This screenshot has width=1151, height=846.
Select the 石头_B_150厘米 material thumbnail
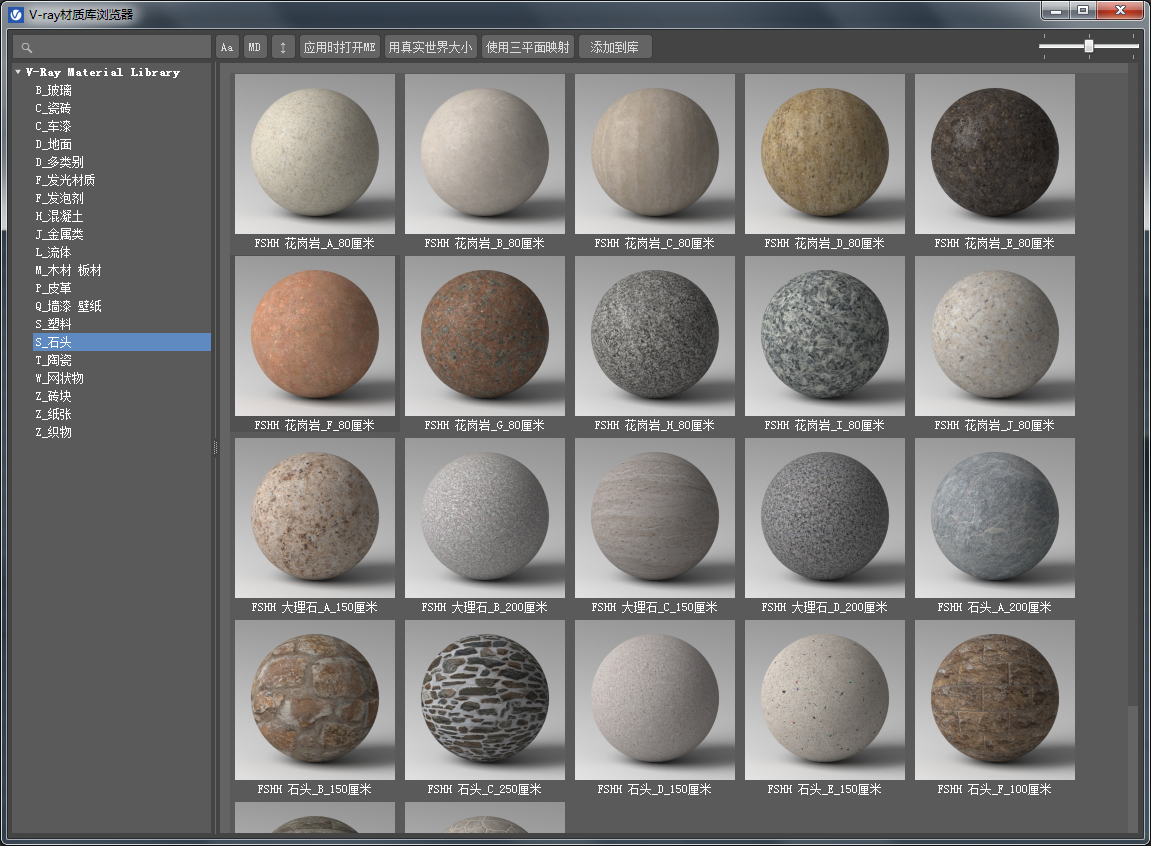(315, 700)
